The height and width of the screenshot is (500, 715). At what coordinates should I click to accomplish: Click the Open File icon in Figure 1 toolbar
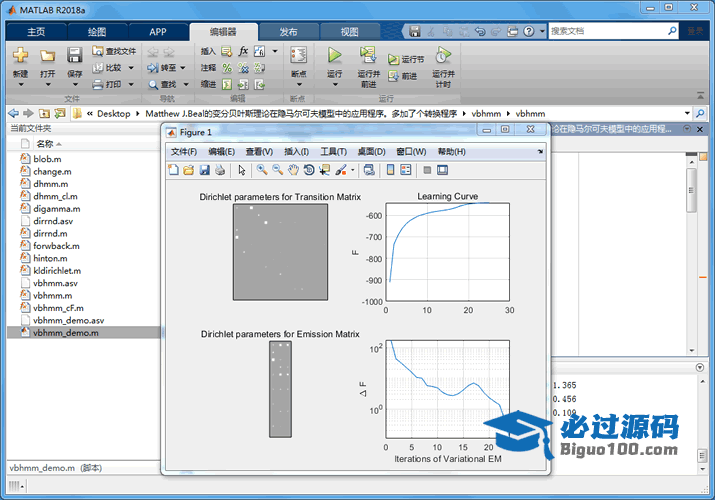click(x=188, y=170)
